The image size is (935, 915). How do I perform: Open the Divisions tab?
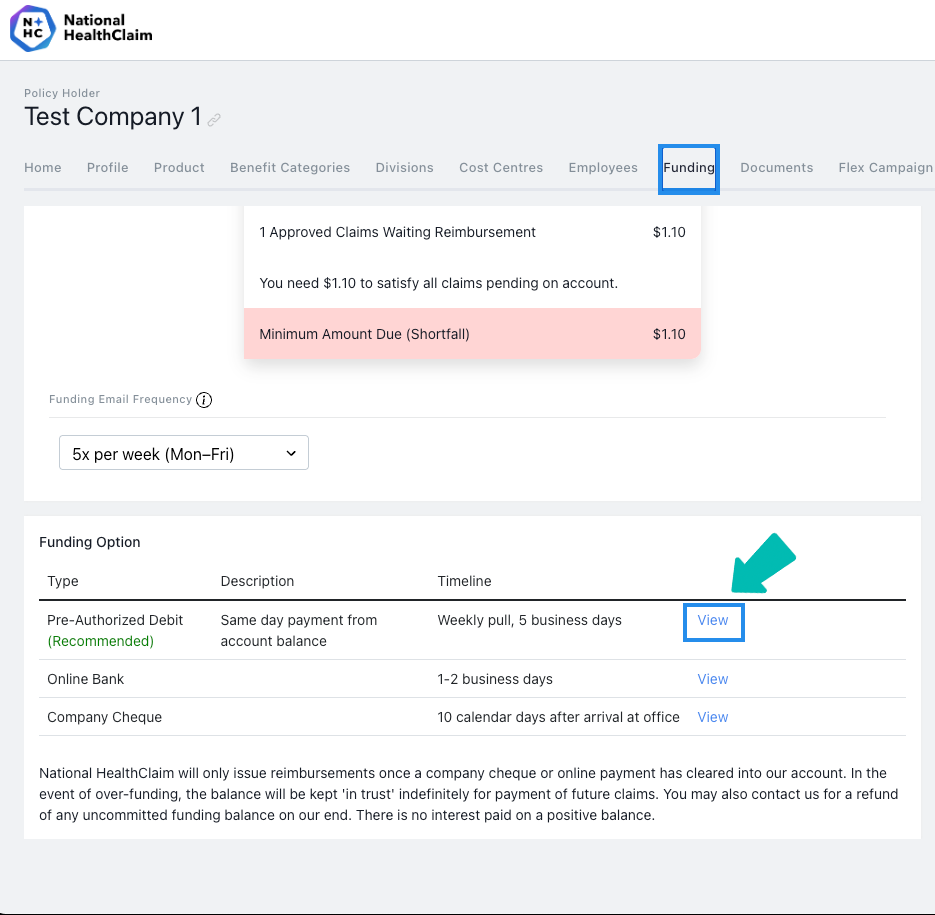404,168
